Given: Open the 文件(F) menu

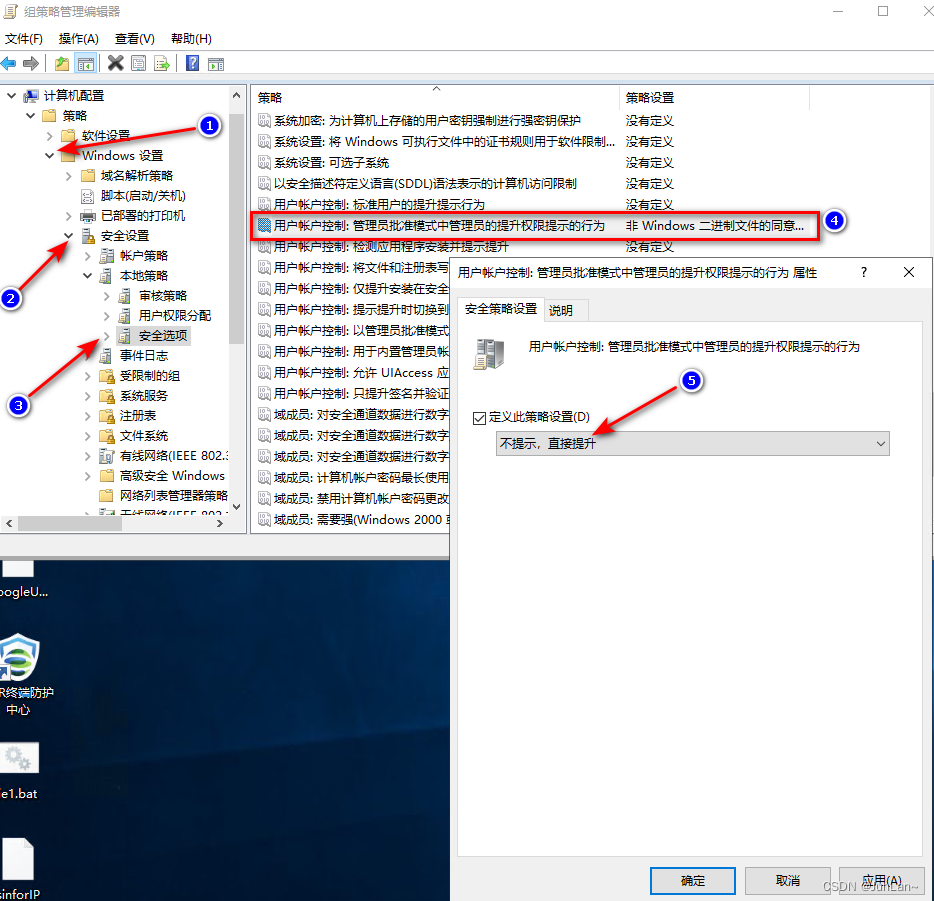Looking at the screenshot, I should coord(24,39).
